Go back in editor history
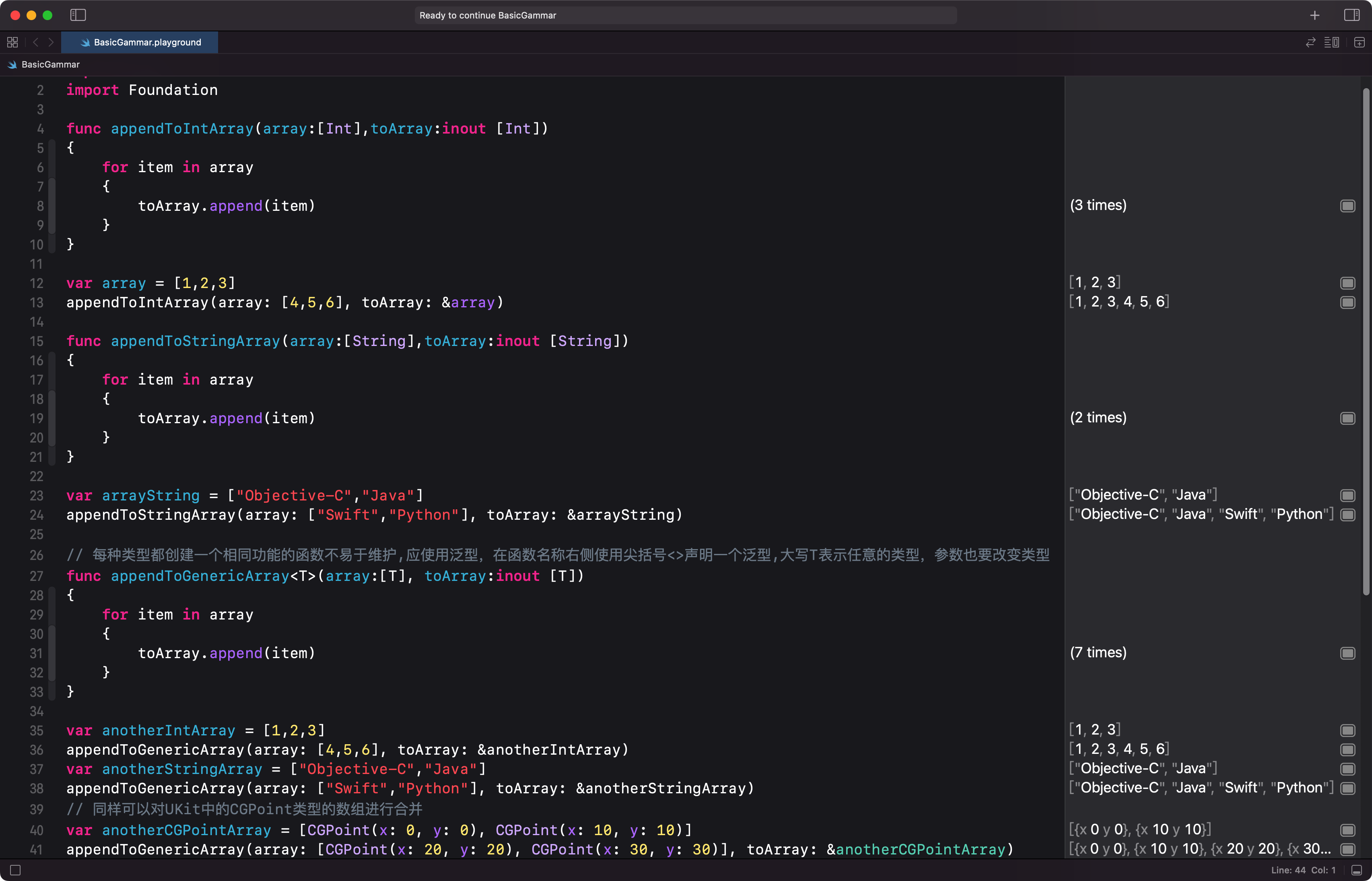 35,42
